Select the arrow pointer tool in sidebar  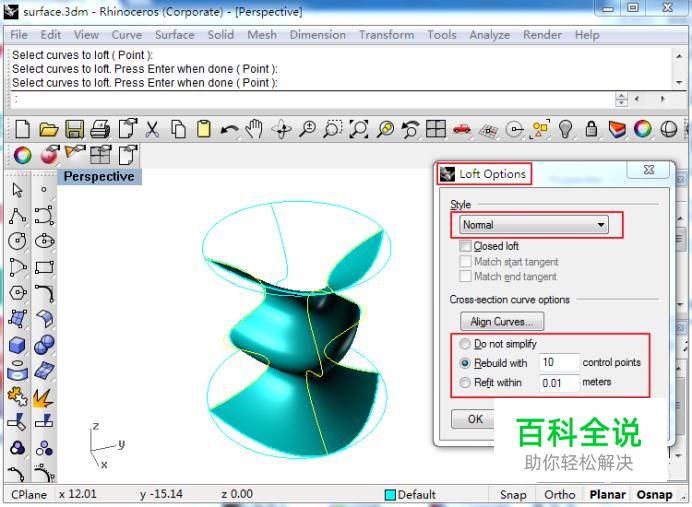[17, 190]
